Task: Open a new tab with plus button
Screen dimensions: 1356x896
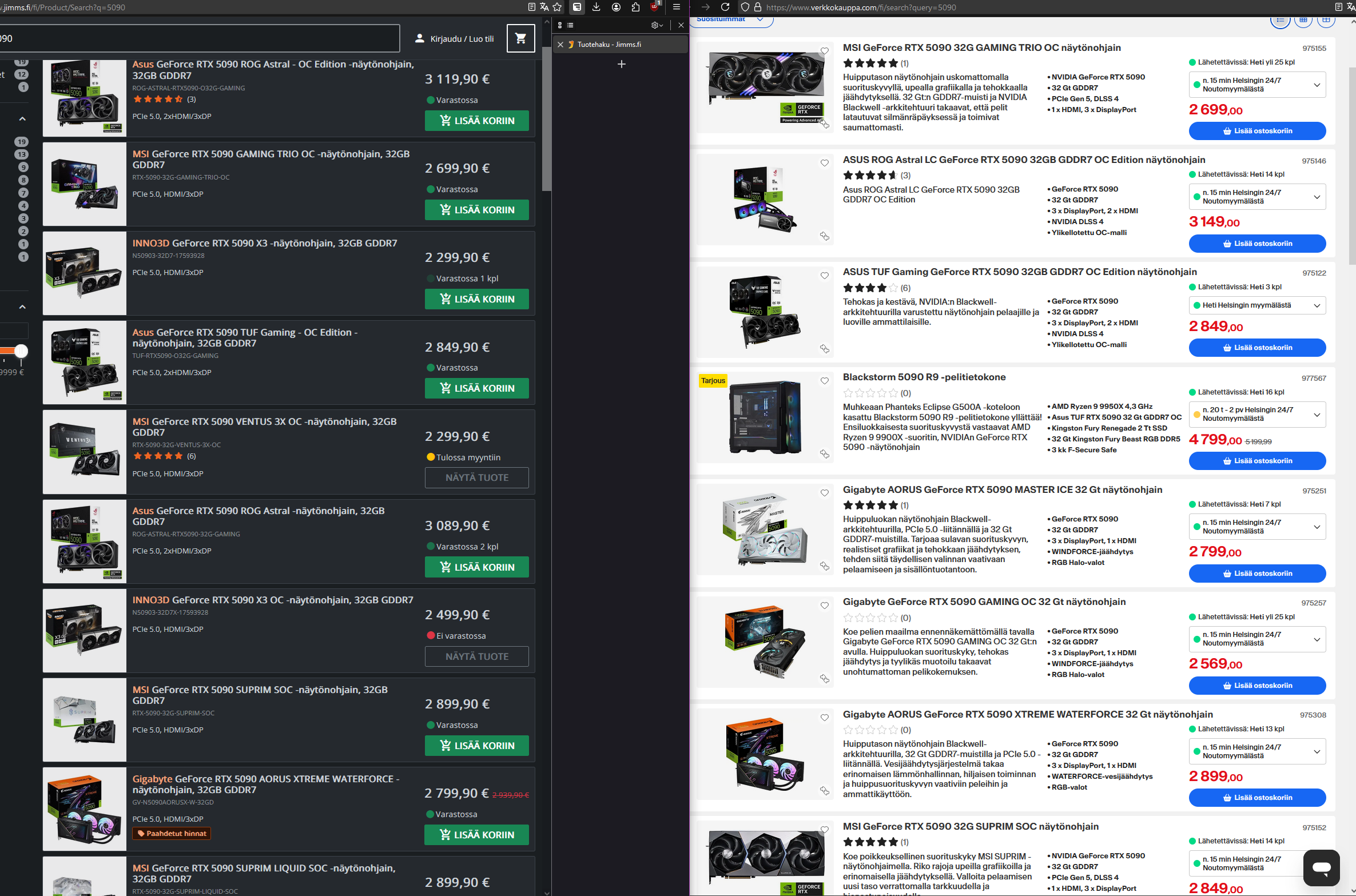Action: pos(622,64)
